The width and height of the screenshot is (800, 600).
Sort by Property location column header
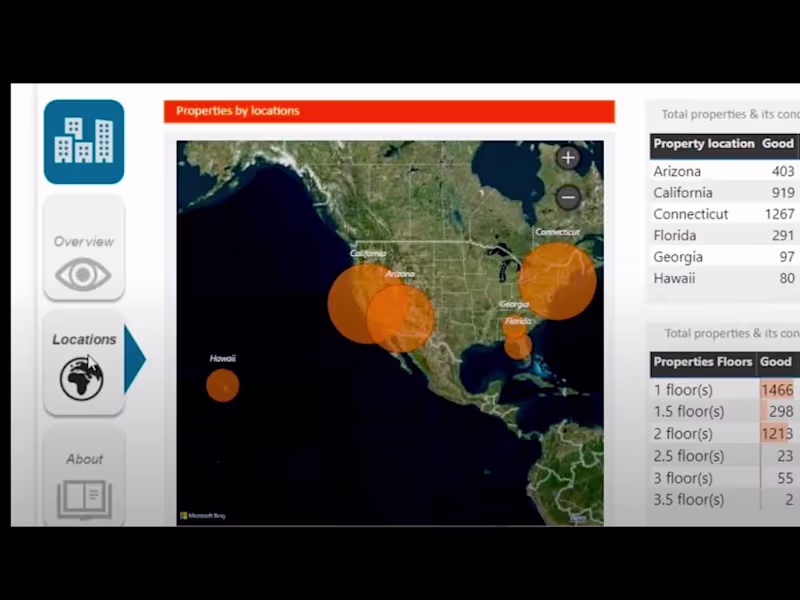pyautogui.click(x=704, y=144)
